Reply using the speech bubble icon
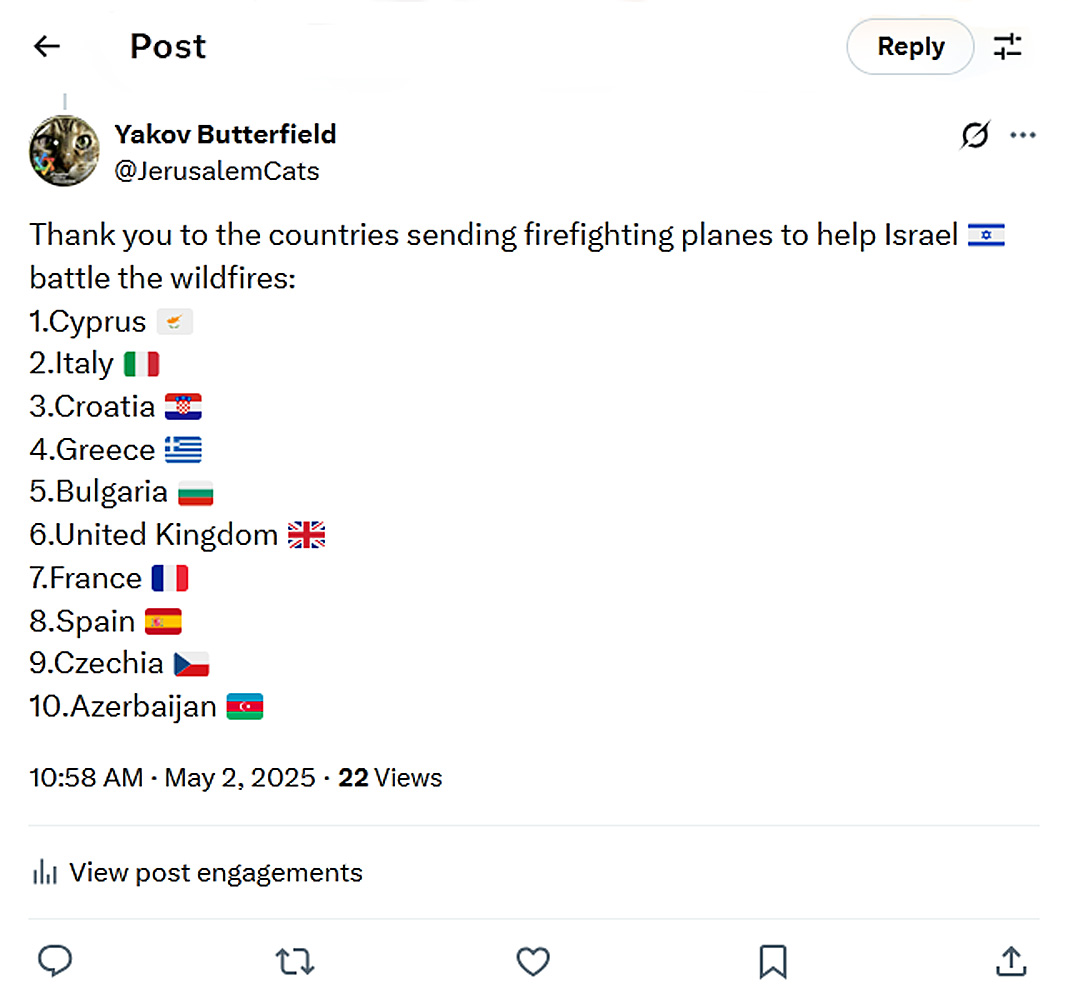This screenshot has width=1068, height=1003. [x=54, y=961]
